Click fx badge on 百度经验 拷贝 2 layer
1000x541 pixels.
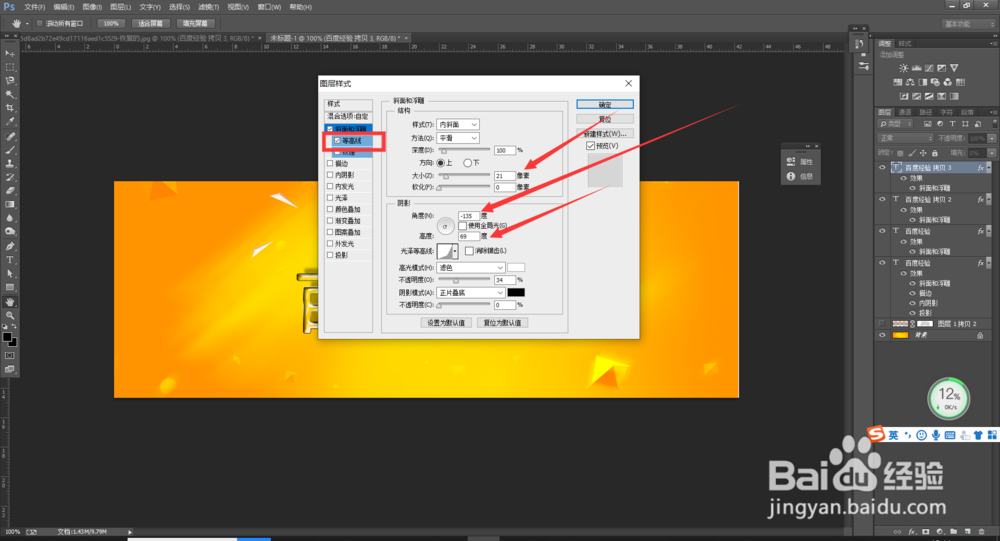pos(980,200)
